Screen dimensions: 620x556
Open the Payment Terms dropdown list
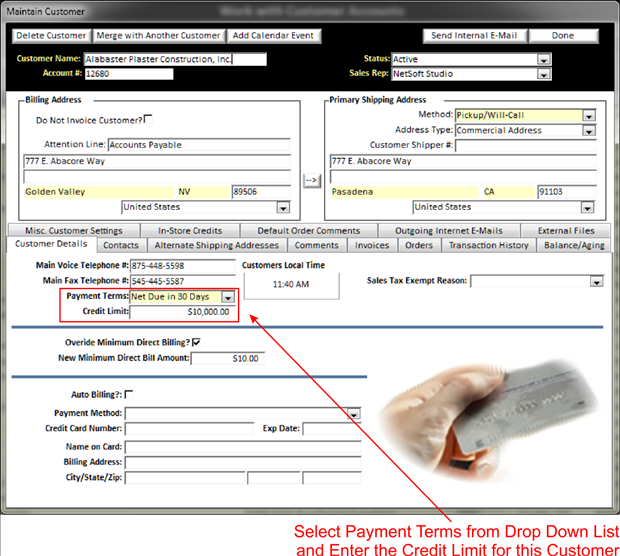click(228, 297)
